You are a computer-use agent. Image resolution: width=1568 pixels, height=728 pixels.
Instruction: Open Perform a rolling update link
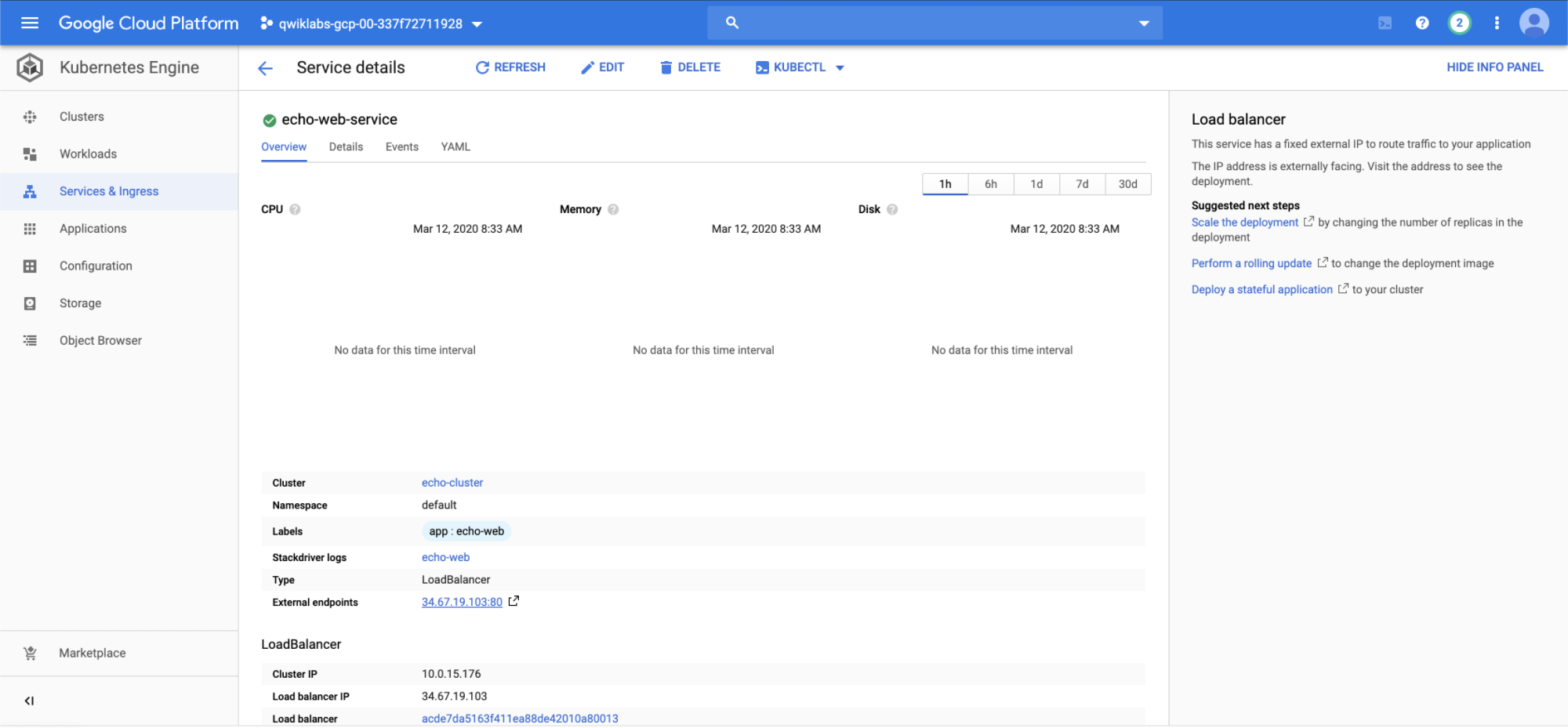click(x=1251, y=263)
